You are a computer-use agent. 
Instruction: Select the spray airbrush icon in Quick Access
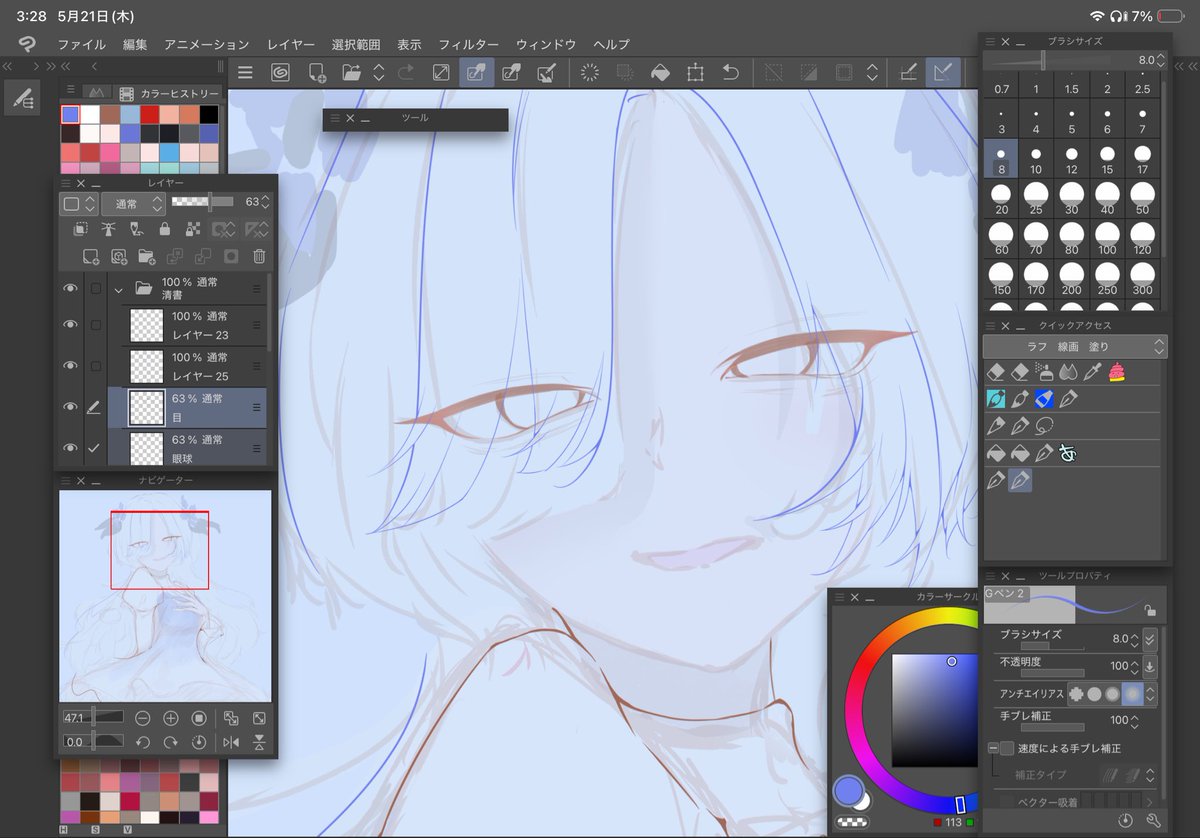[x=1044, y=372]
